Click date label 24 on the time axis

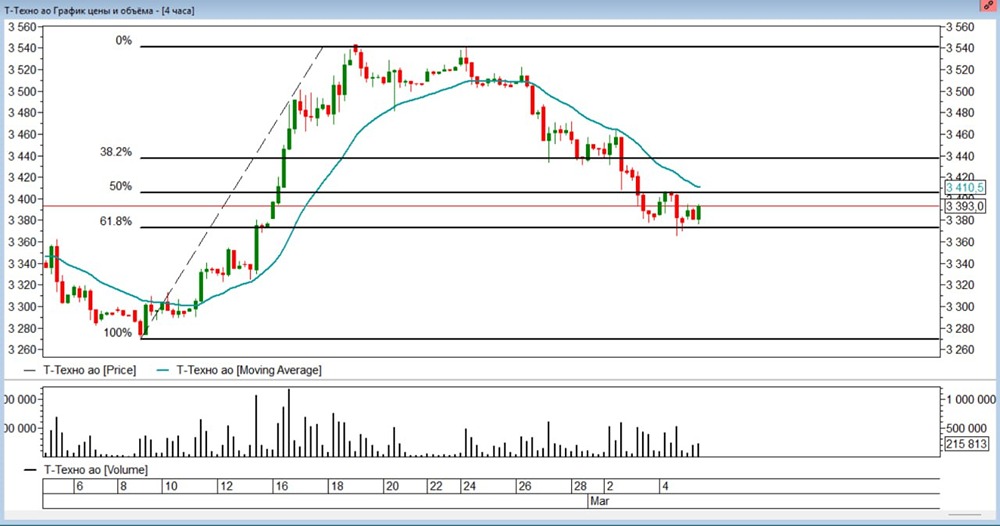(469, 486)
